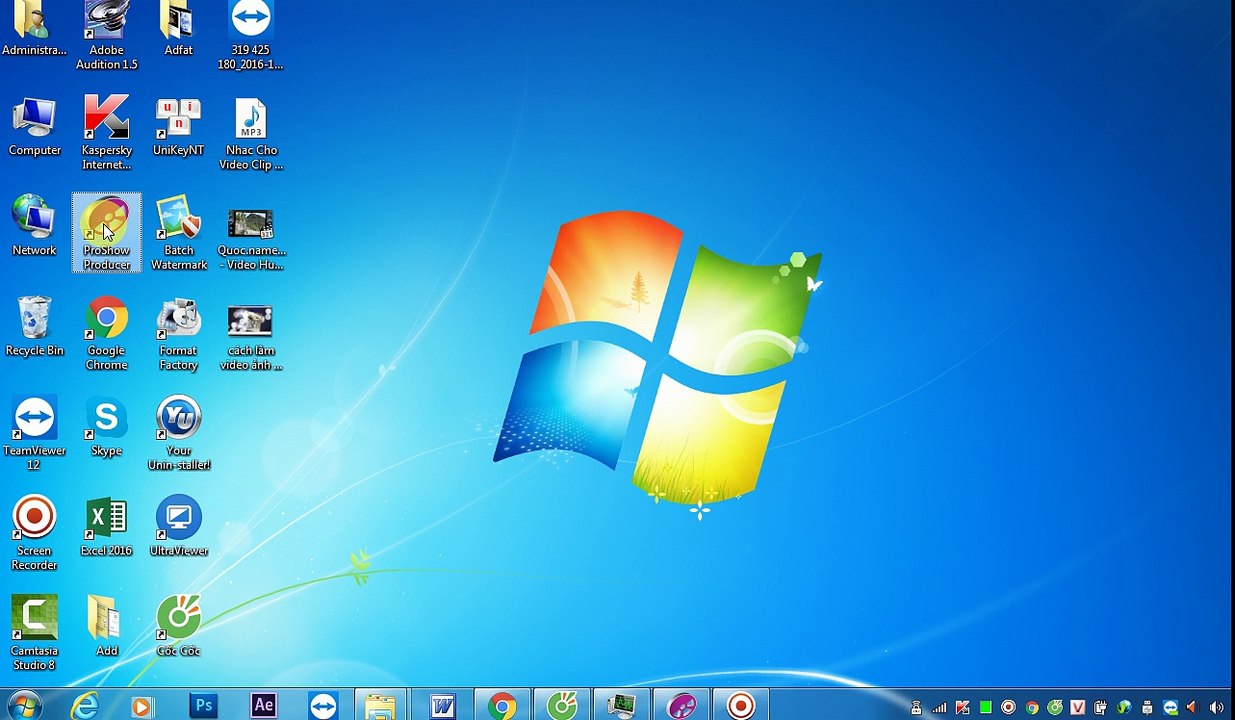Image resolution: width=1235 pixels, height=720 pixels.
Task: Select the Computer desktop icon
Action: coord(34,128)
